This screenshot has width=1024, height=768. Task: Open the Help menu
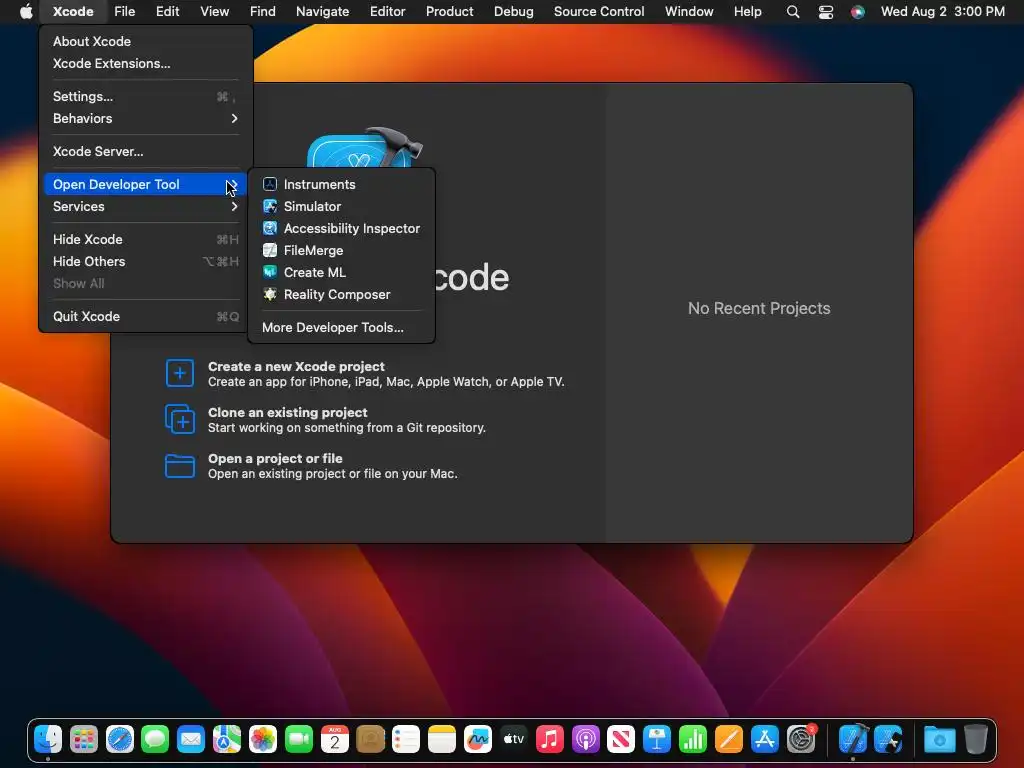pyautogui.click(x=747, y=12)
